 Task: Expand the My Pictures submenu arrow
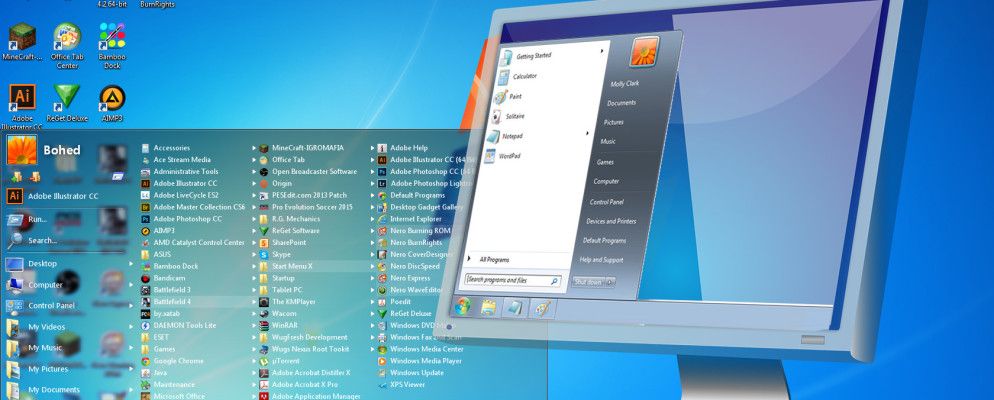(x=131, y=369)
